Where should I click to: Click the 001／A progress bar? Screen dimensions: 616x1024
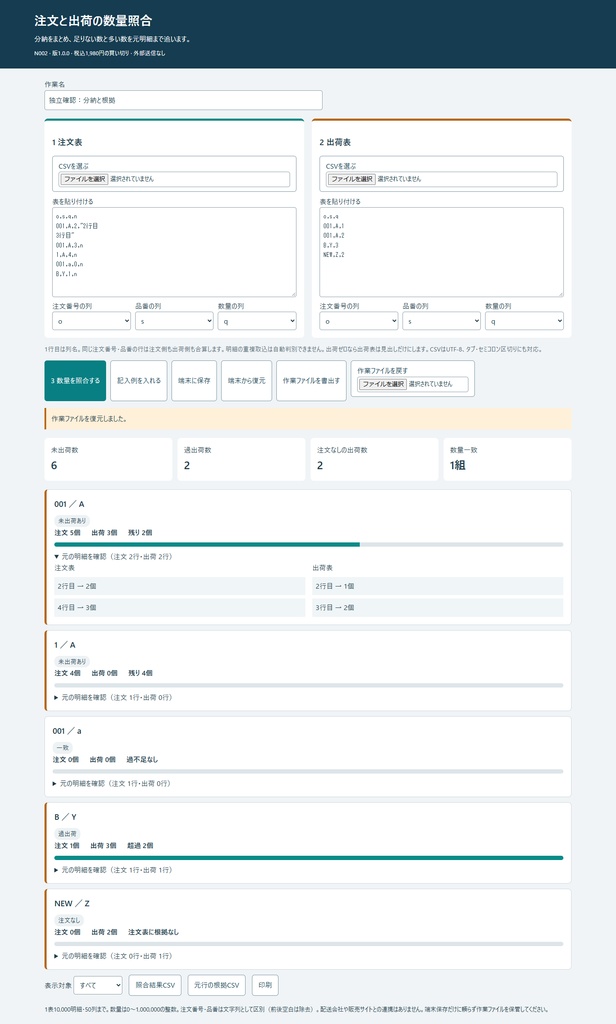(308, 544)
